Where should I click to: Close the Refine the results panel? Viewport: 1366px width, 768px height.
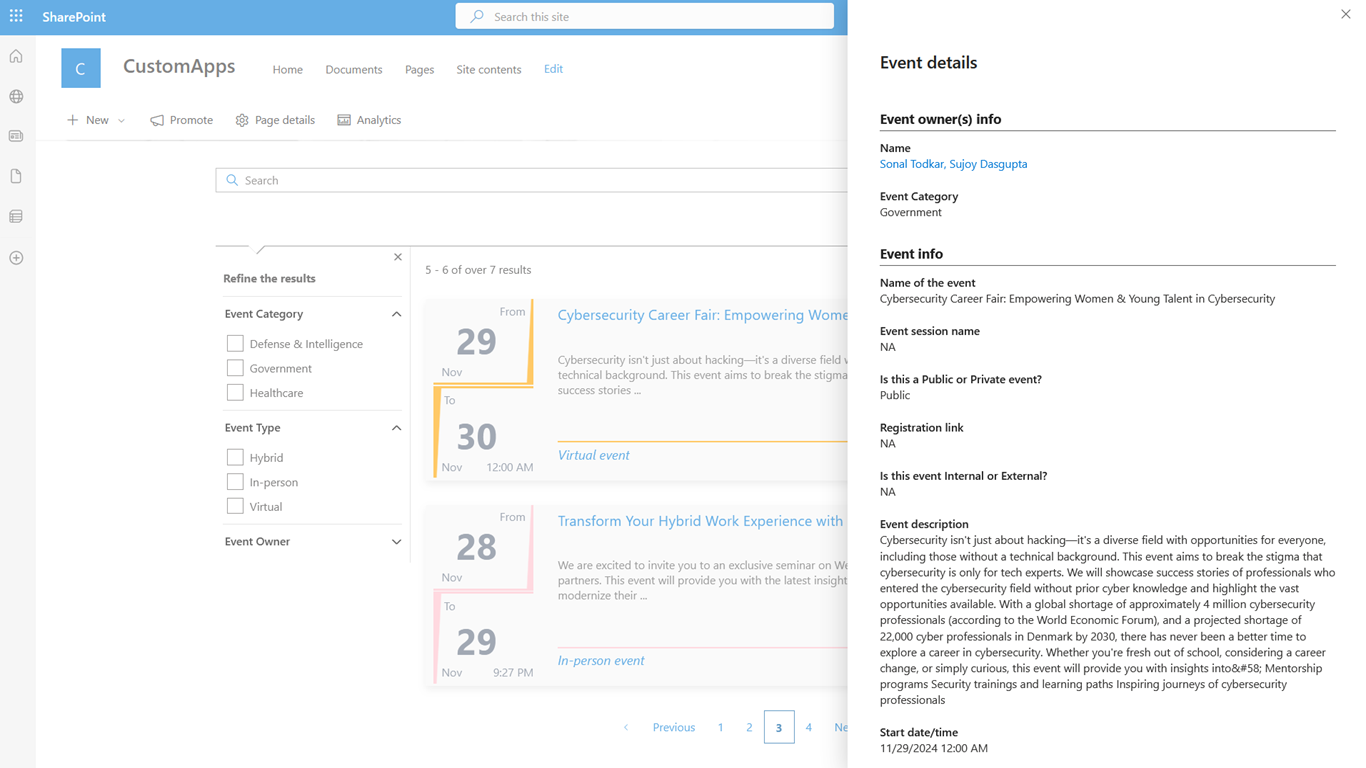398,257
